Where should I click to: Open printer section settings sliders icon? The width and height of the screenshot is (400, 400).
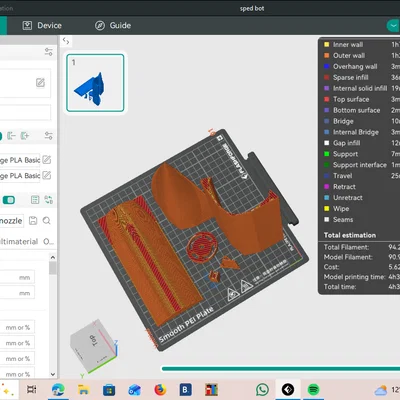pos(49,52)
